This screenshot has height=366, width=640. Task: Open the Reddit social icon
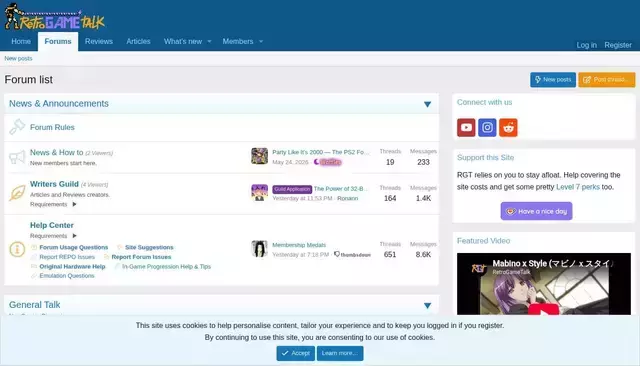tap(508, 127)
